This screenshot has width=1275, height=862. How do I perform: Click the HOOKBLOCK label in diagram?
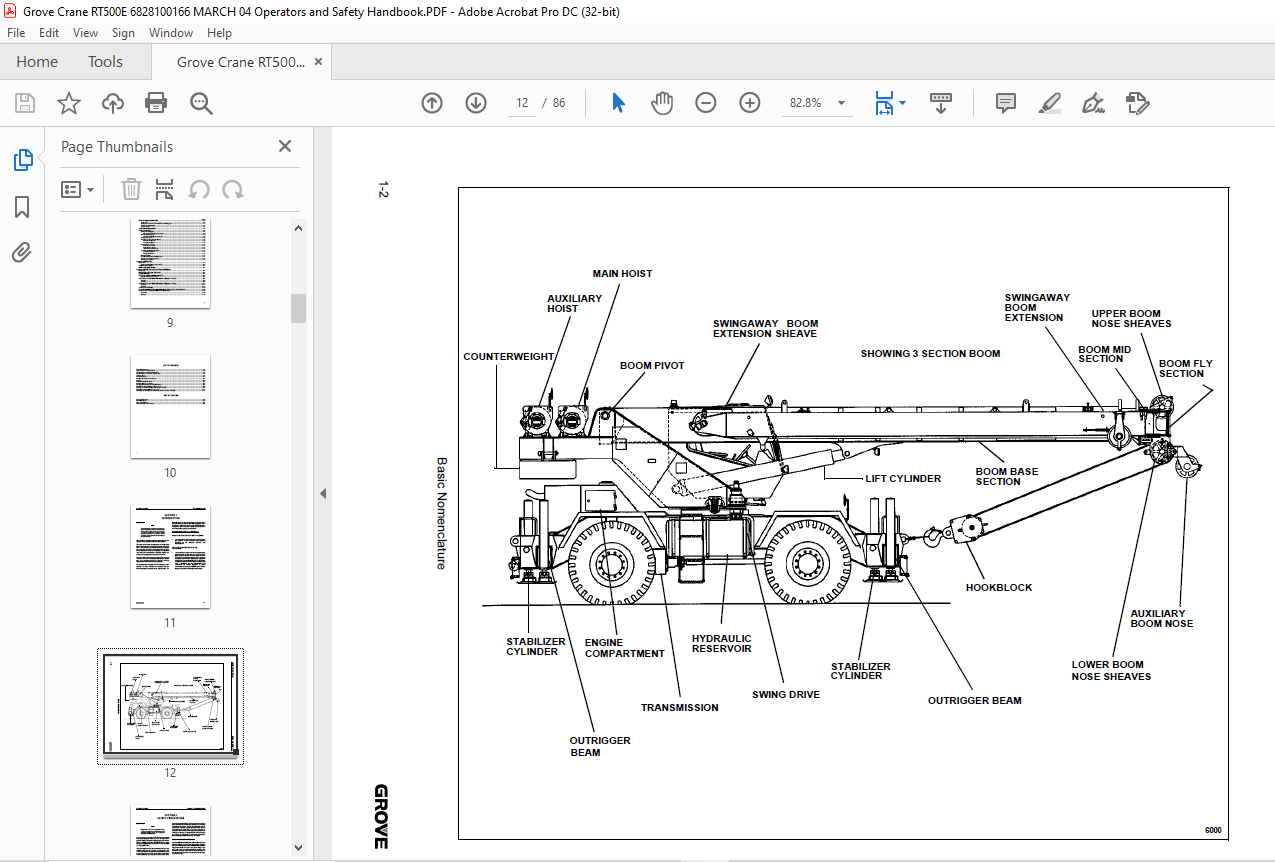coord(999,588)
